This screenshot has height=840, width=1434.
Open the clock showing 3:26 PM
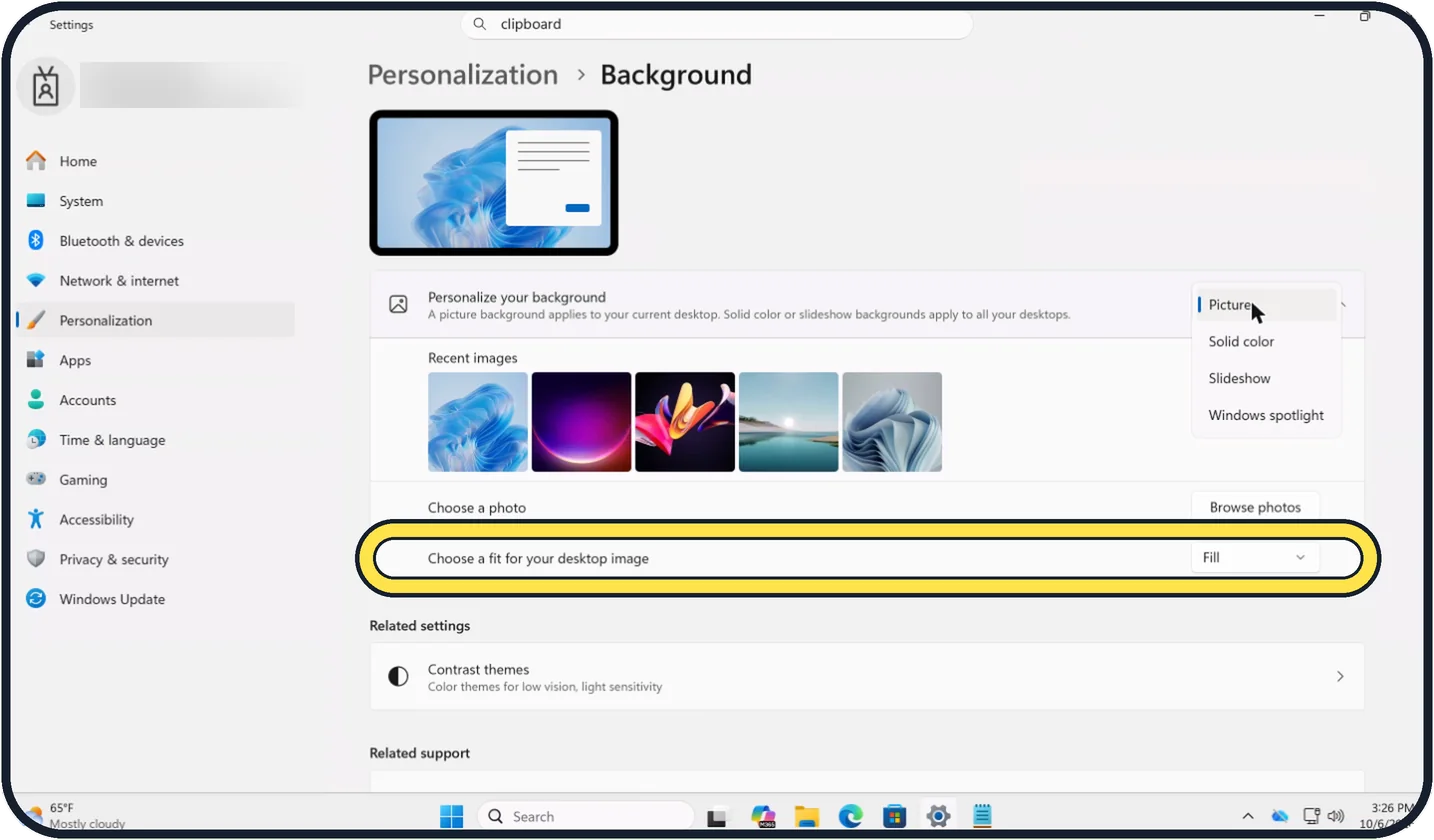[x=1391, y=816]
